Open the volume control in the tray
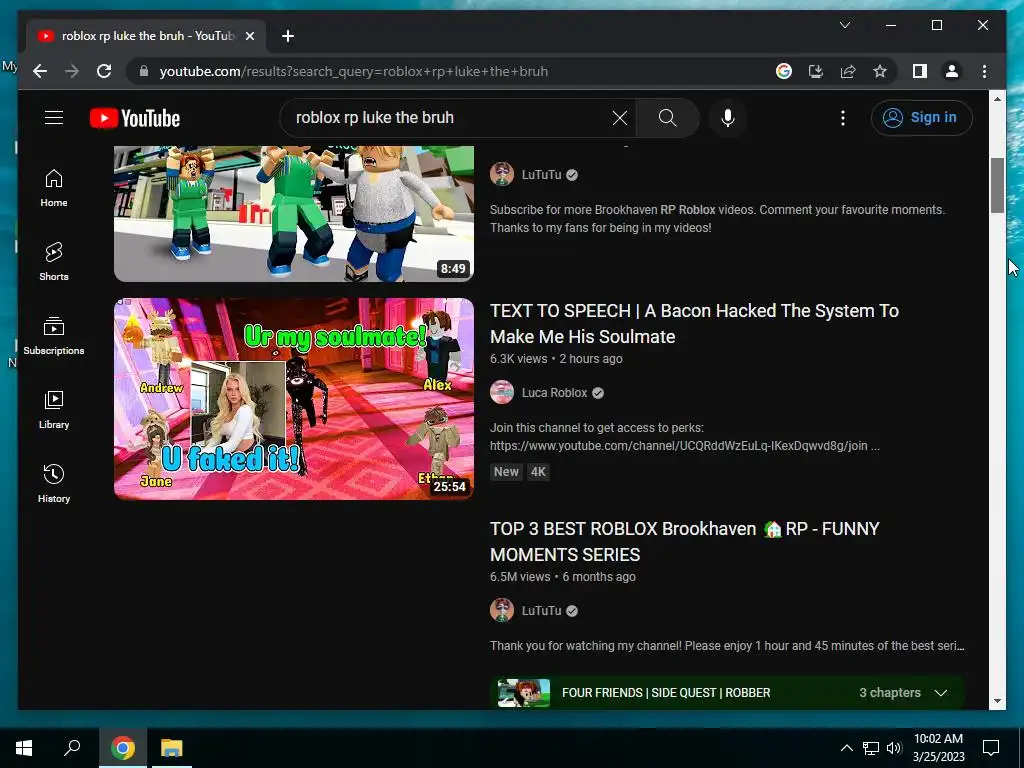The image size is (1024, 768). coord(894,748)
